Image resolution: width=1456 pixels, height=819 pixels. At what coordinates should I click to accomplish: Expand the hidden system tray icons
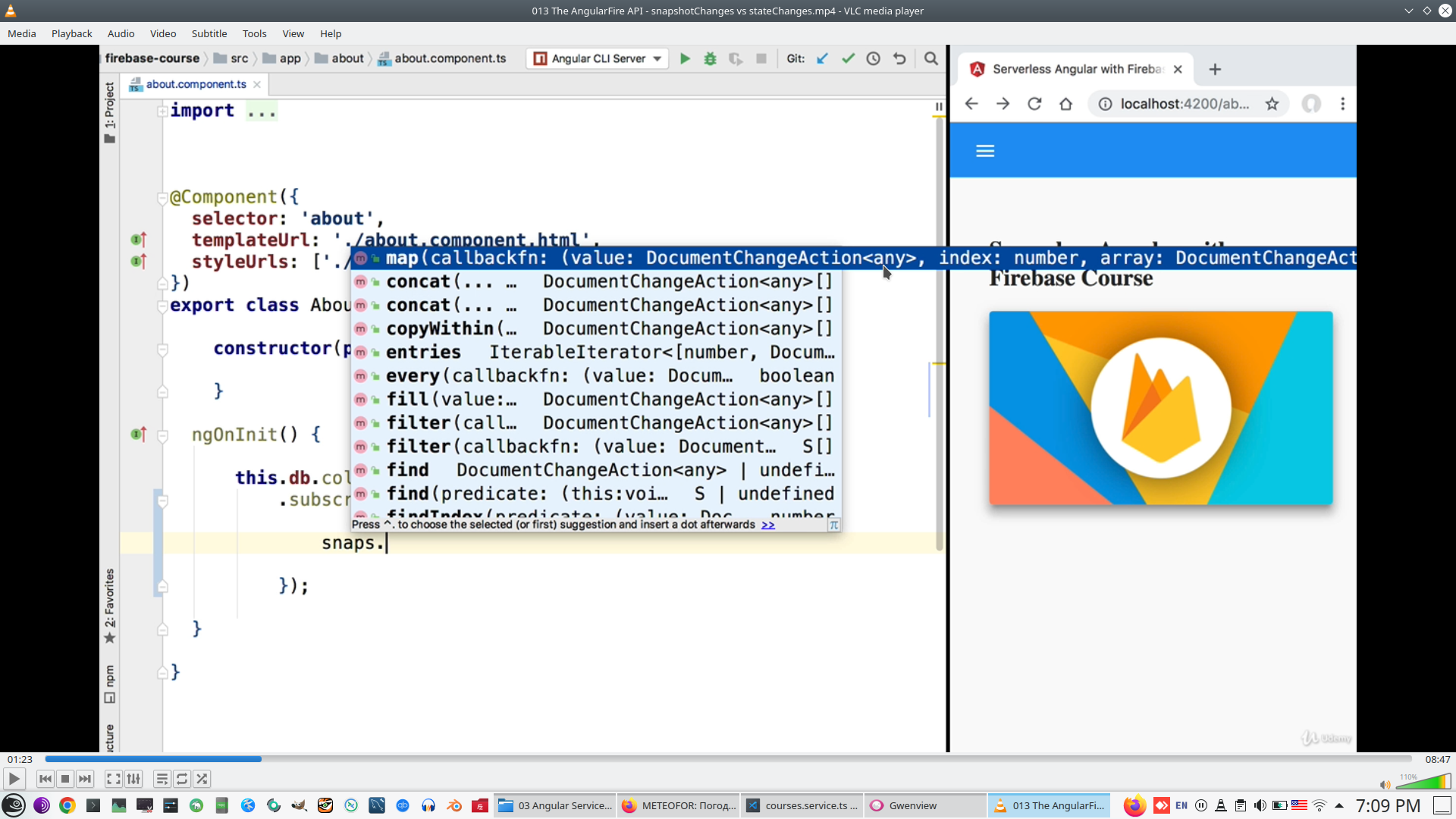1339,805
